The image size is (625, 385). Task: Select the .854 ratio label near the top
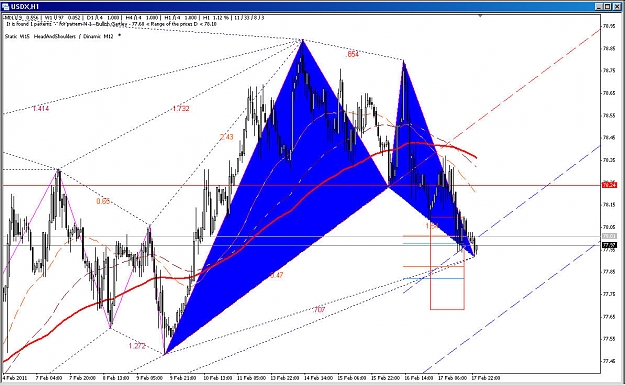pos(352,54)
